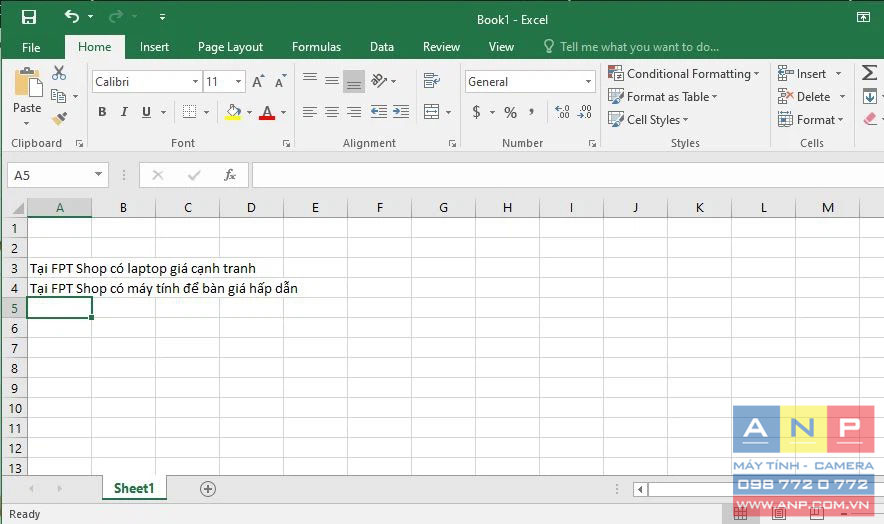This screenshot has width=884, height=524.
Task: Click the Font Color red A icon
Action: pyautogui.click(x=267, y=112)
